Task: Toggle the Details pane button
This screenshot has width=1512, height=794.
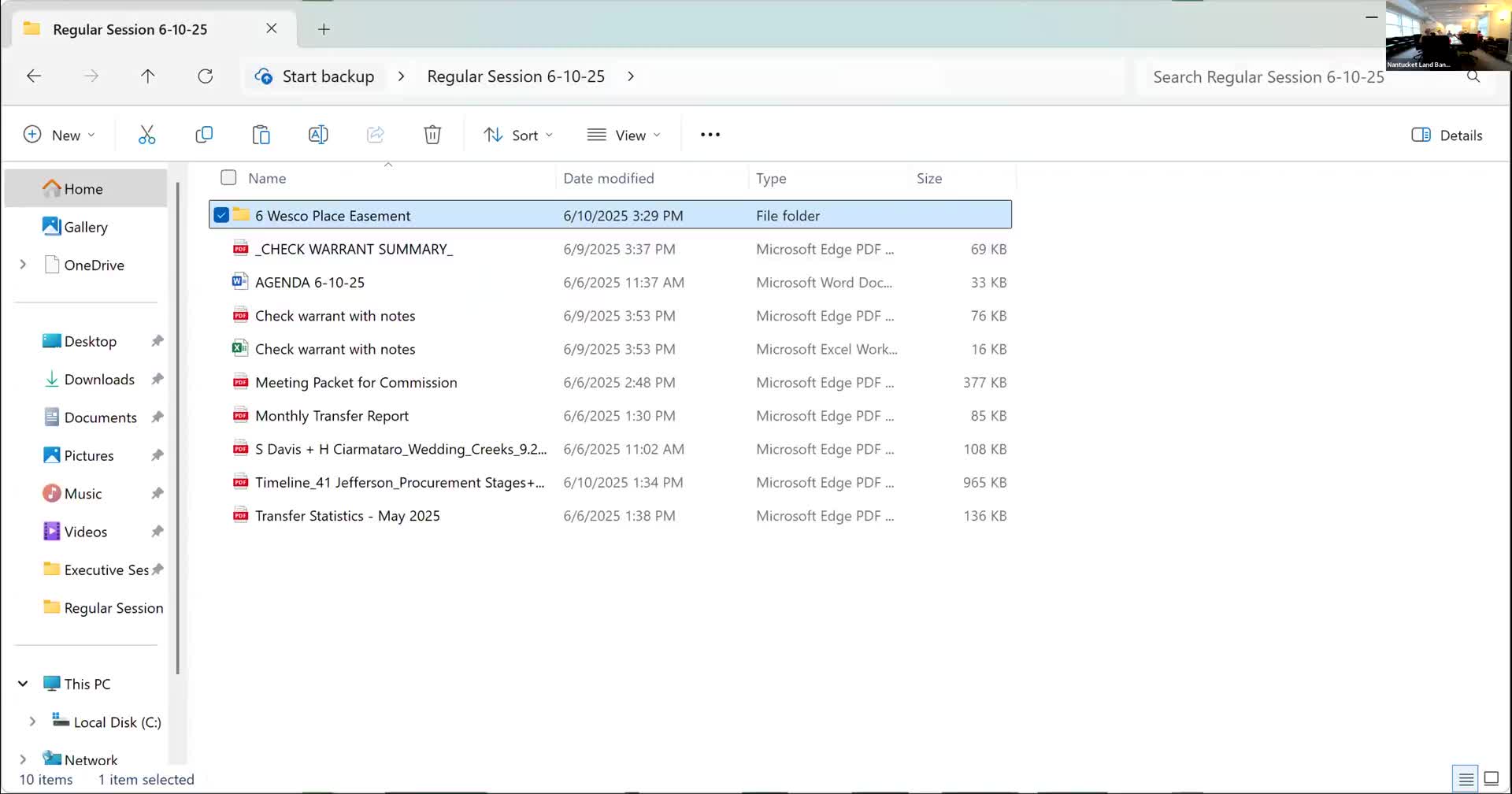Action: click(1447, 135)
